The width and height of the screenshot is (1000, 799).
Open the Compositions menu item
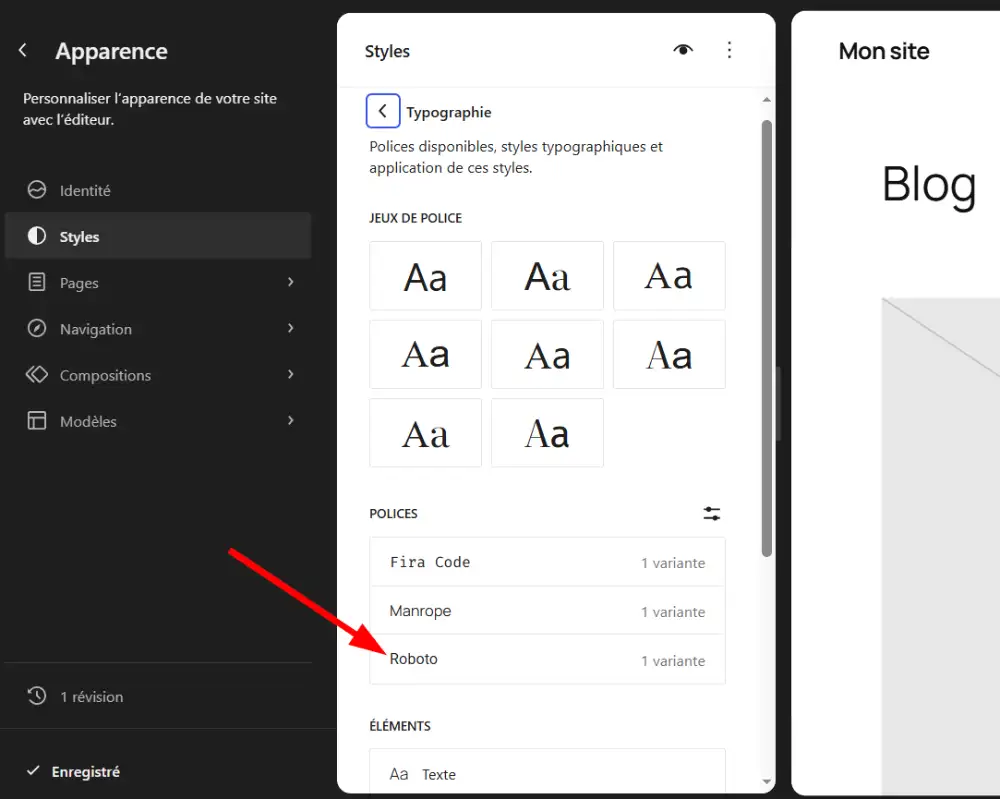click(x=158, y=374)
